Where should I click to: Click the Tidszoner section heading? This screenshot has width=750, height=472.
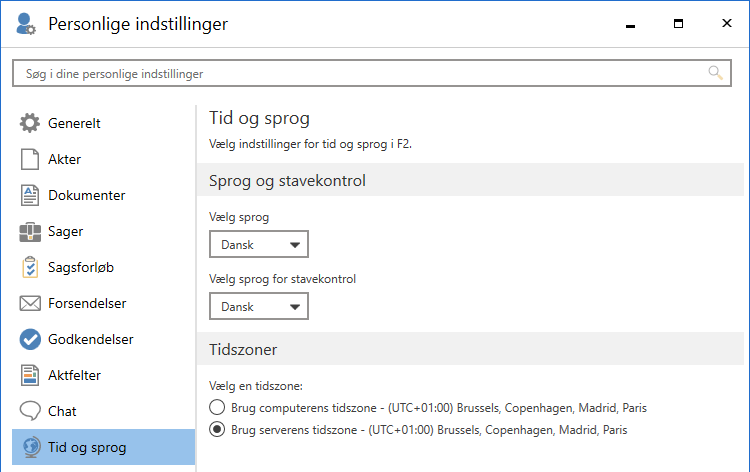243,350
